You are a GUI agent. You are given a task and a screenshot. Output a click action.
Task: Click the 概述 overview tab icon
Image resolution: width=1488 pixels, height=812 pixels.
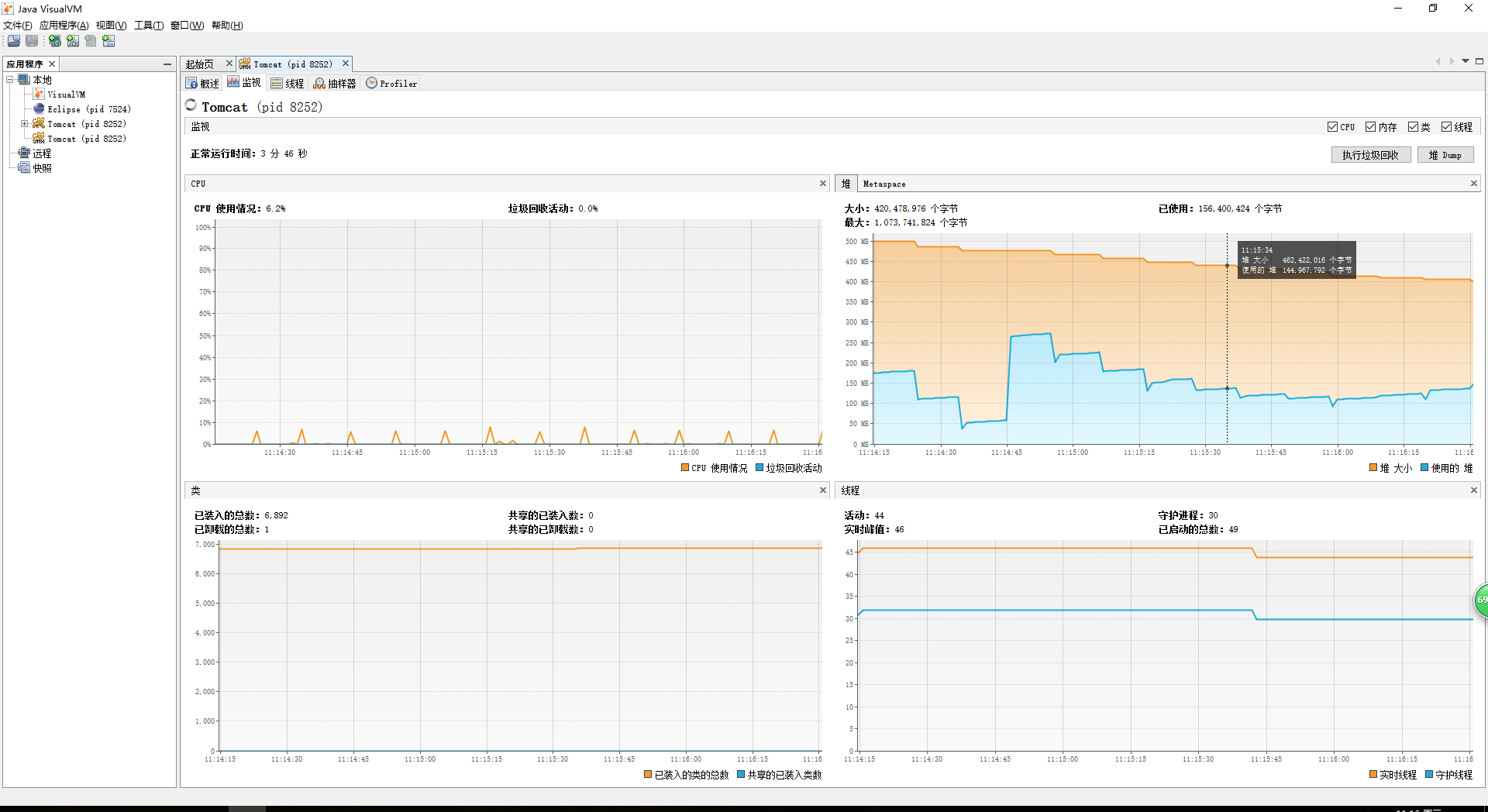click(x=192, y=84)
